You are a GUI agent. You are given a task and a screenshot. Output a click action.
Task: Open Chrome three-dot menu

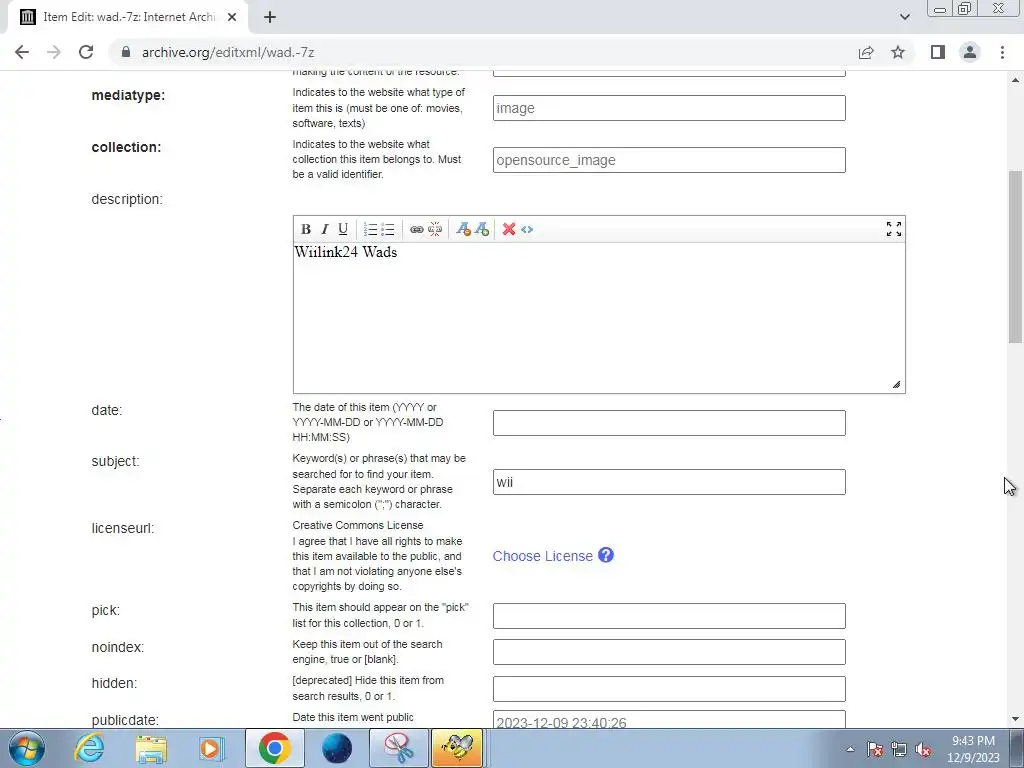(x=1002, y=52)
